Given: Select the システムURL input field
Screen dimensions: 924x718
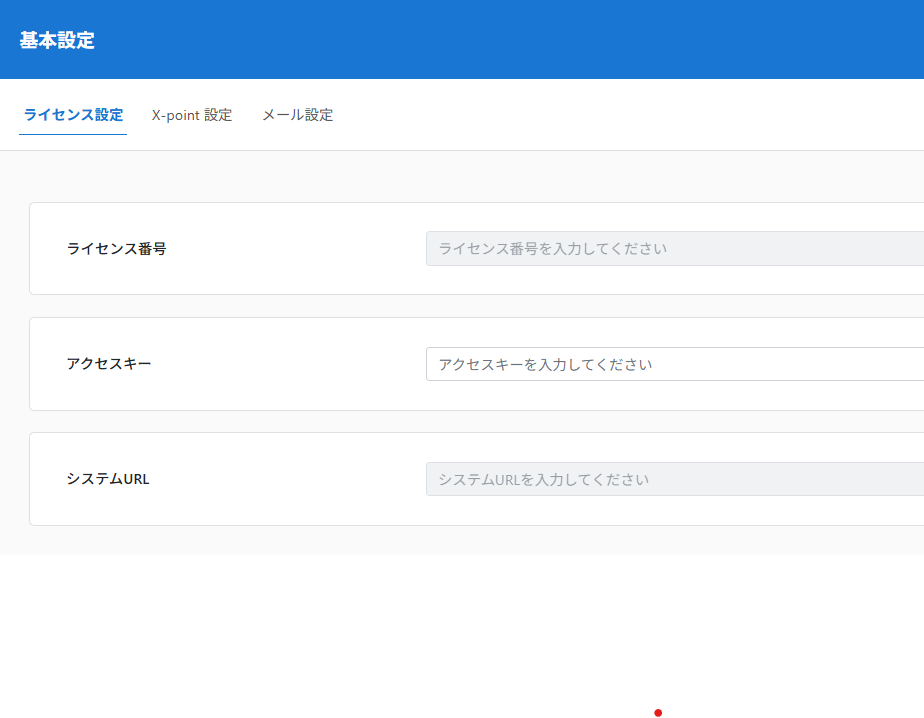Looking at the screenshot, I should point(675,479).
